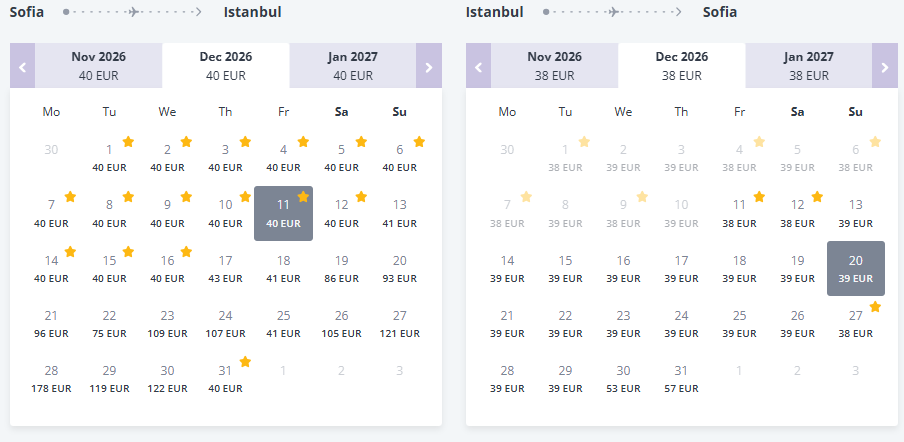Choose return December 25 at 39 EUR
904x442 pixels.
(740, 324)
